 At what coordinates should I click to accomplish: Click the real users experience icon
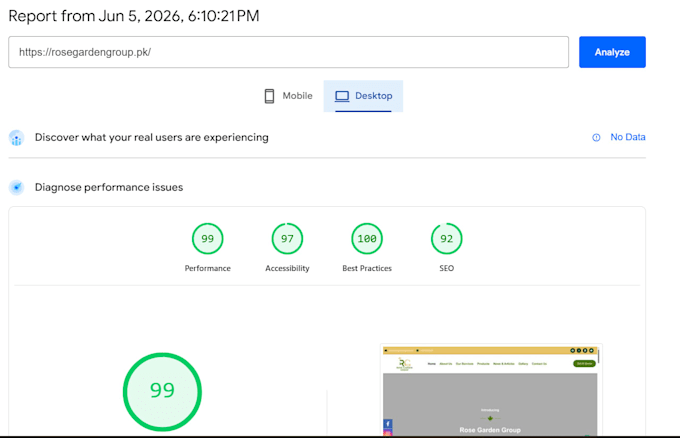point(16,138)
